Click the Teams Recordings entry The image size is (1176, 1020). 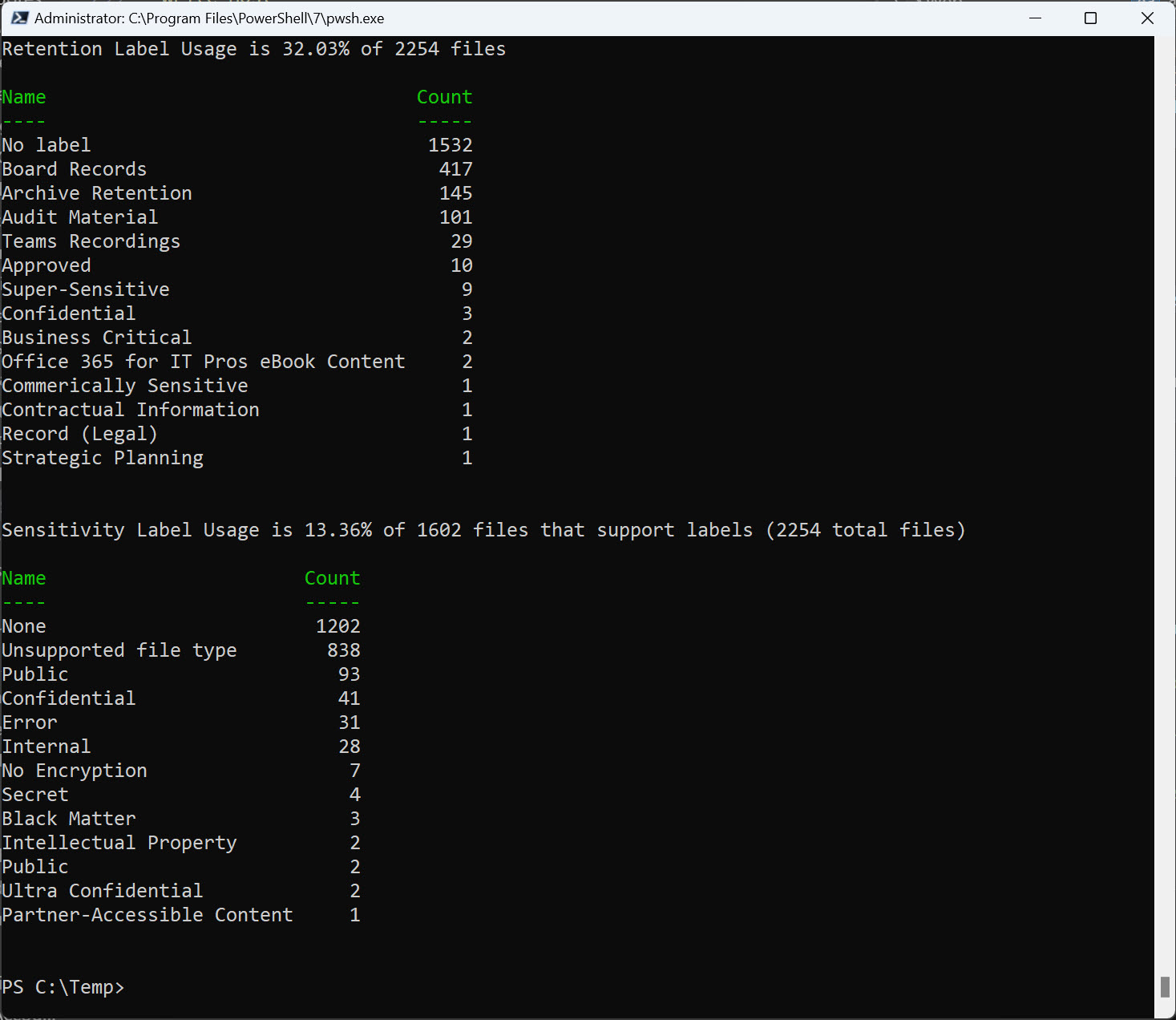click(91, 241)
